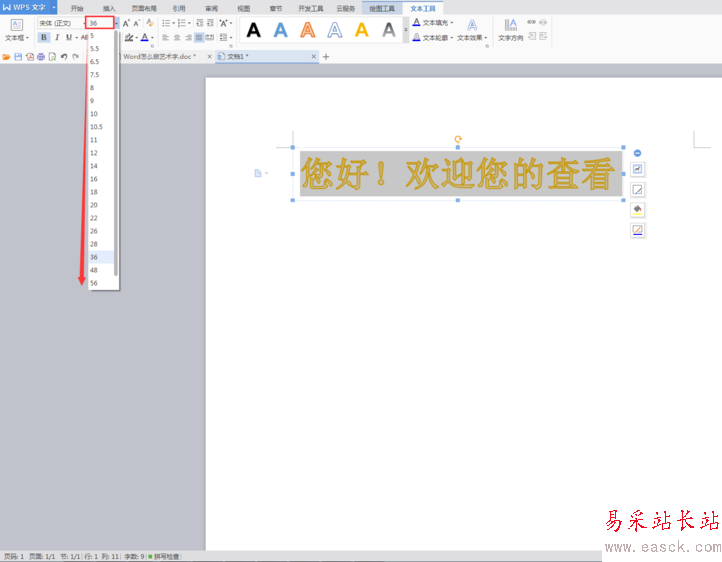This screenshot has height=562, width=722.
Task: Switch to Word怎么做艺术字.doc document tab
Action: pos(159,57)
